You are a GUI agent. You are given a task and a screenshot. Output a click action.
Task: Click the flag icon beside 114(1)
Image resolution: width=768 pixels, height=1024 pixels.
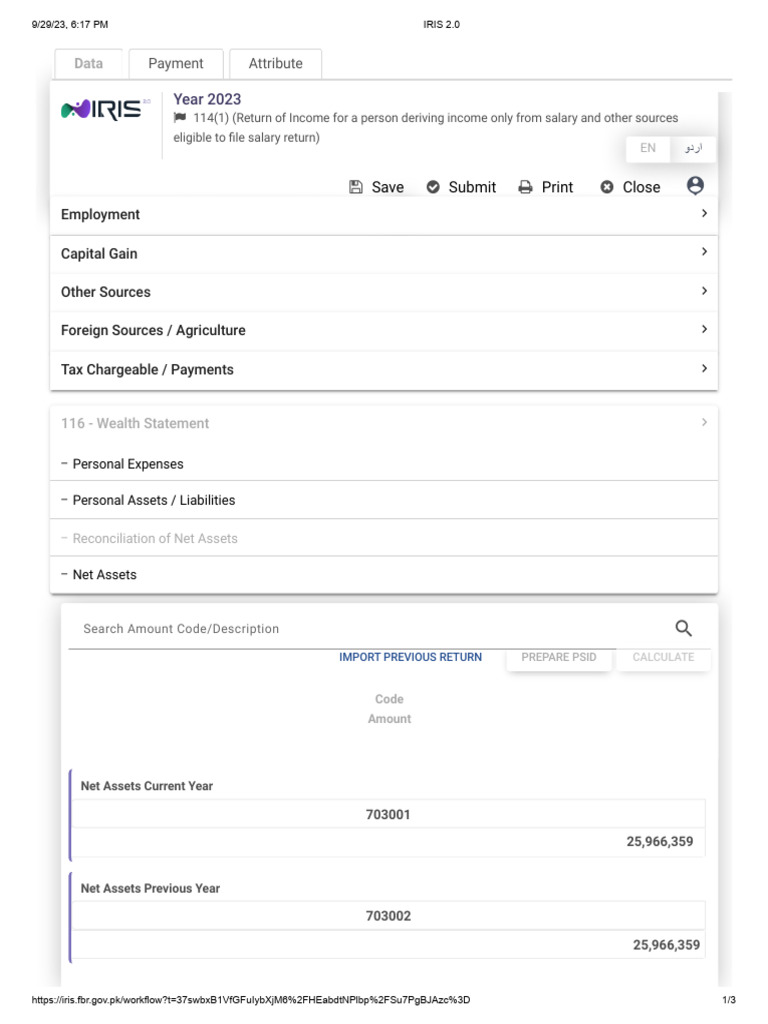coord(180,118)
